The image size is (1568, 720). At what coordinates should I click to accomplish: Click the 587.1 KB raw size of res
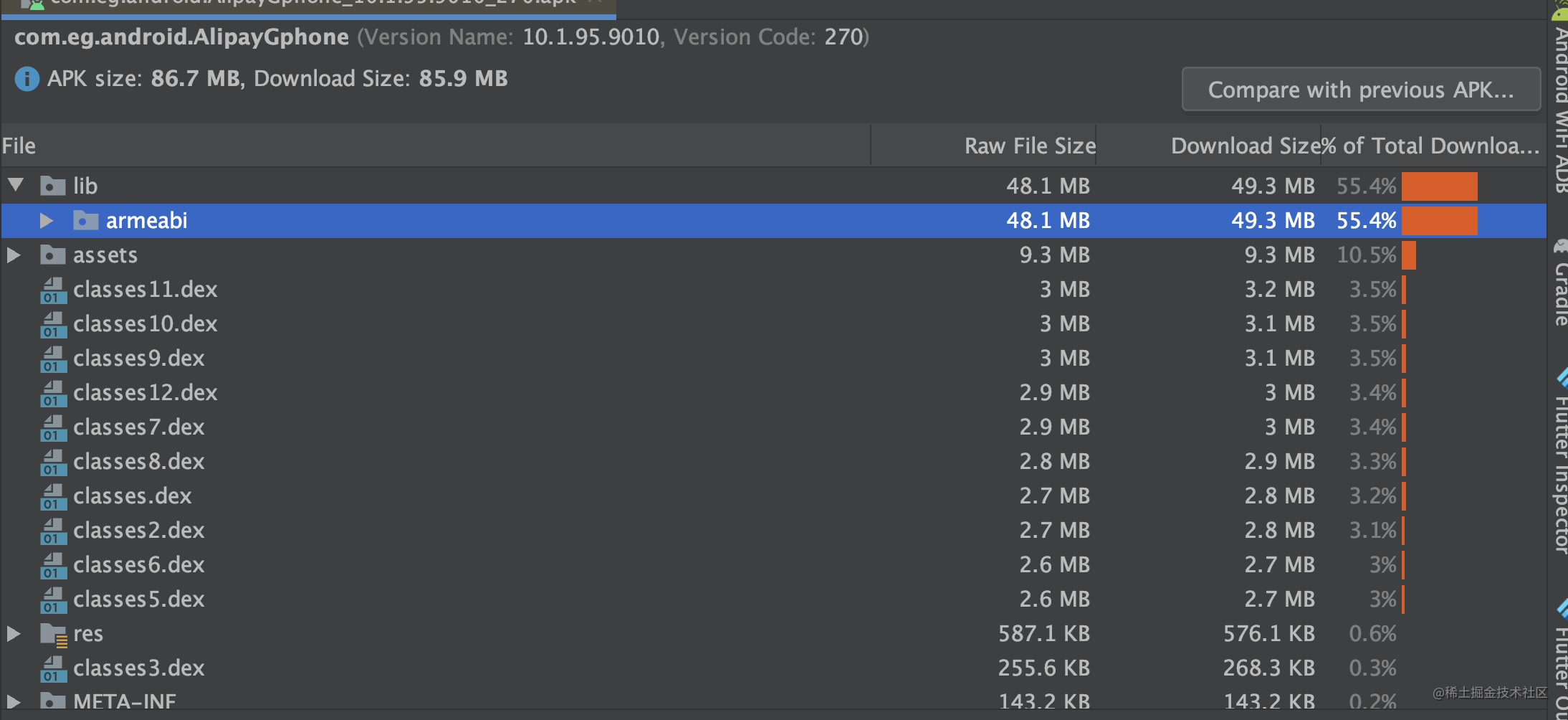[x=1044, y=633]
